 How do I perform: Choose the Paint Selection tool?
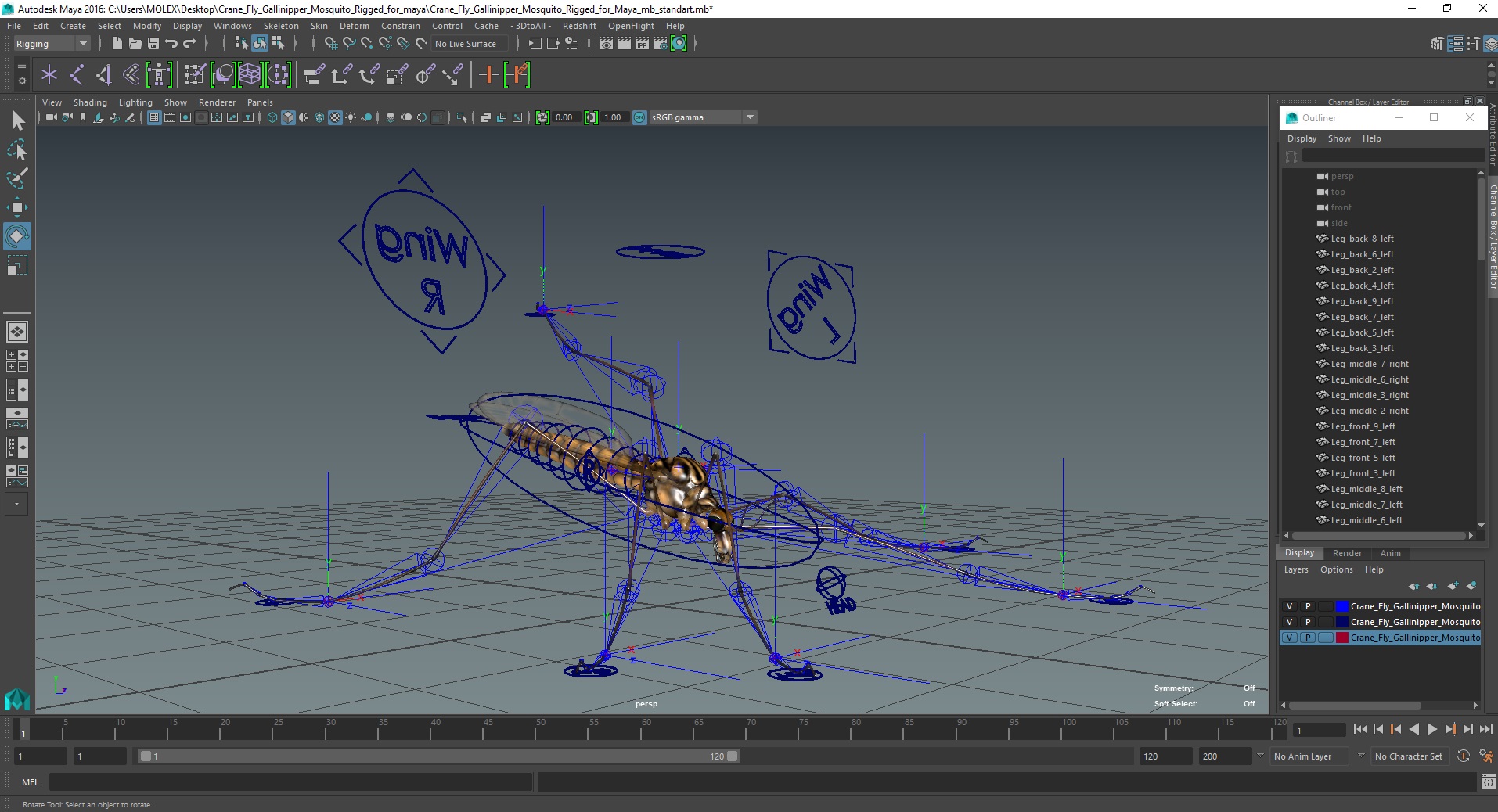17,178
